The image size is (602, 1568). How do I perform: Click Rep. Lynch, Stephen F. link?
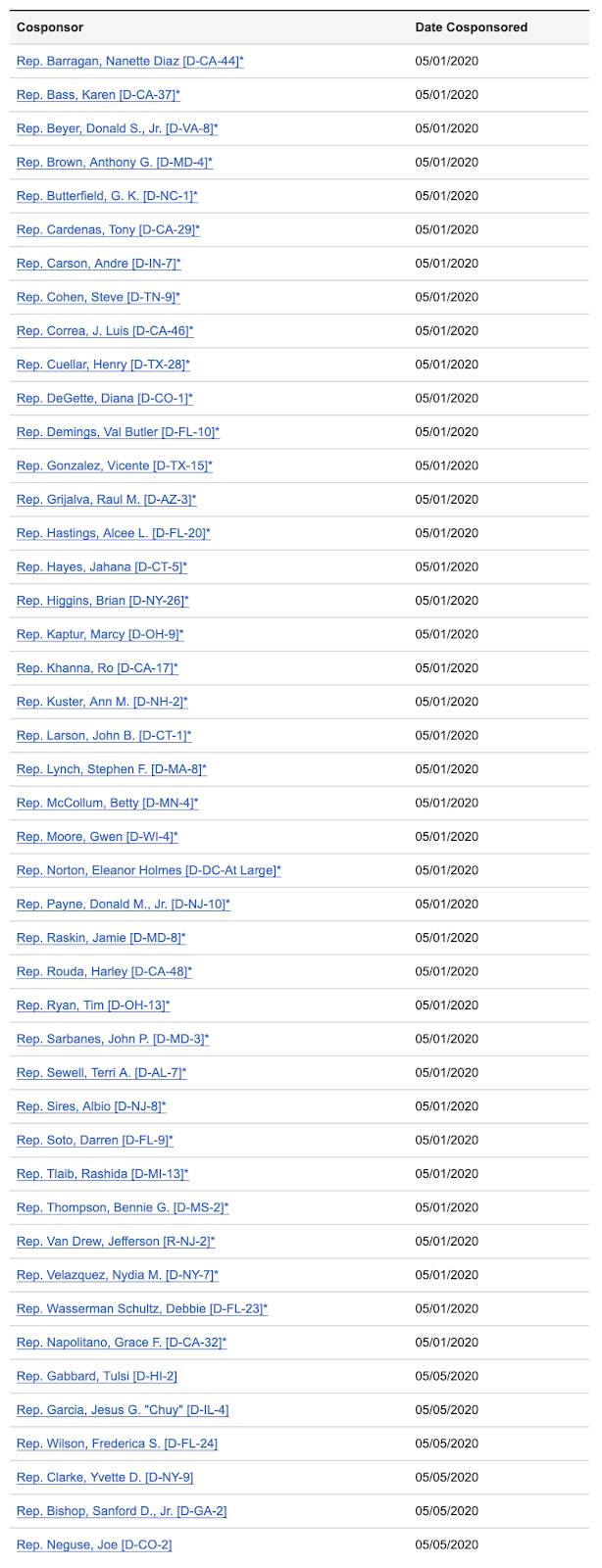coord(111,769)
